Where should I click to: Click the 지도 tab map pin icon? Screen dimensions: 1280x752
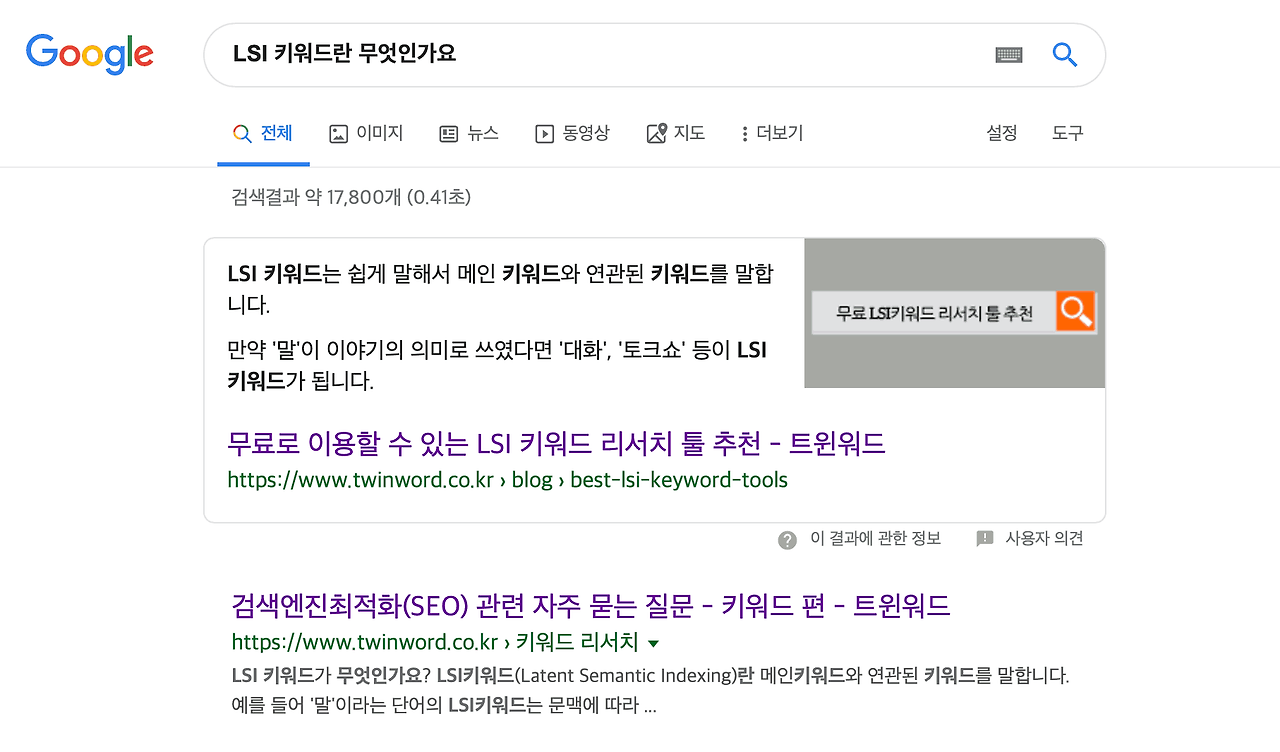click(x=656, y=133)
